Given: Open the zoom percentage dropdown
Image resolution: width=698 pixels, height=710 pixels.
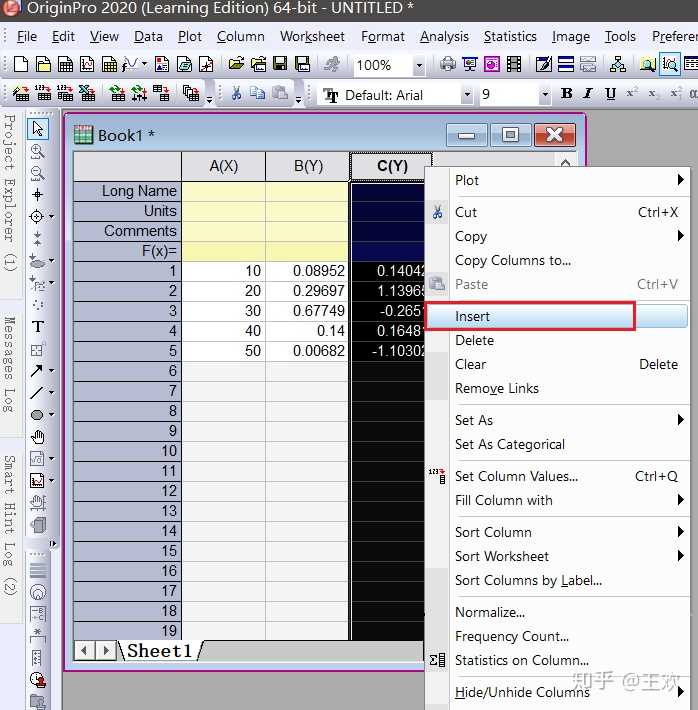Looking at the screenshot, I should pos(419,66).
